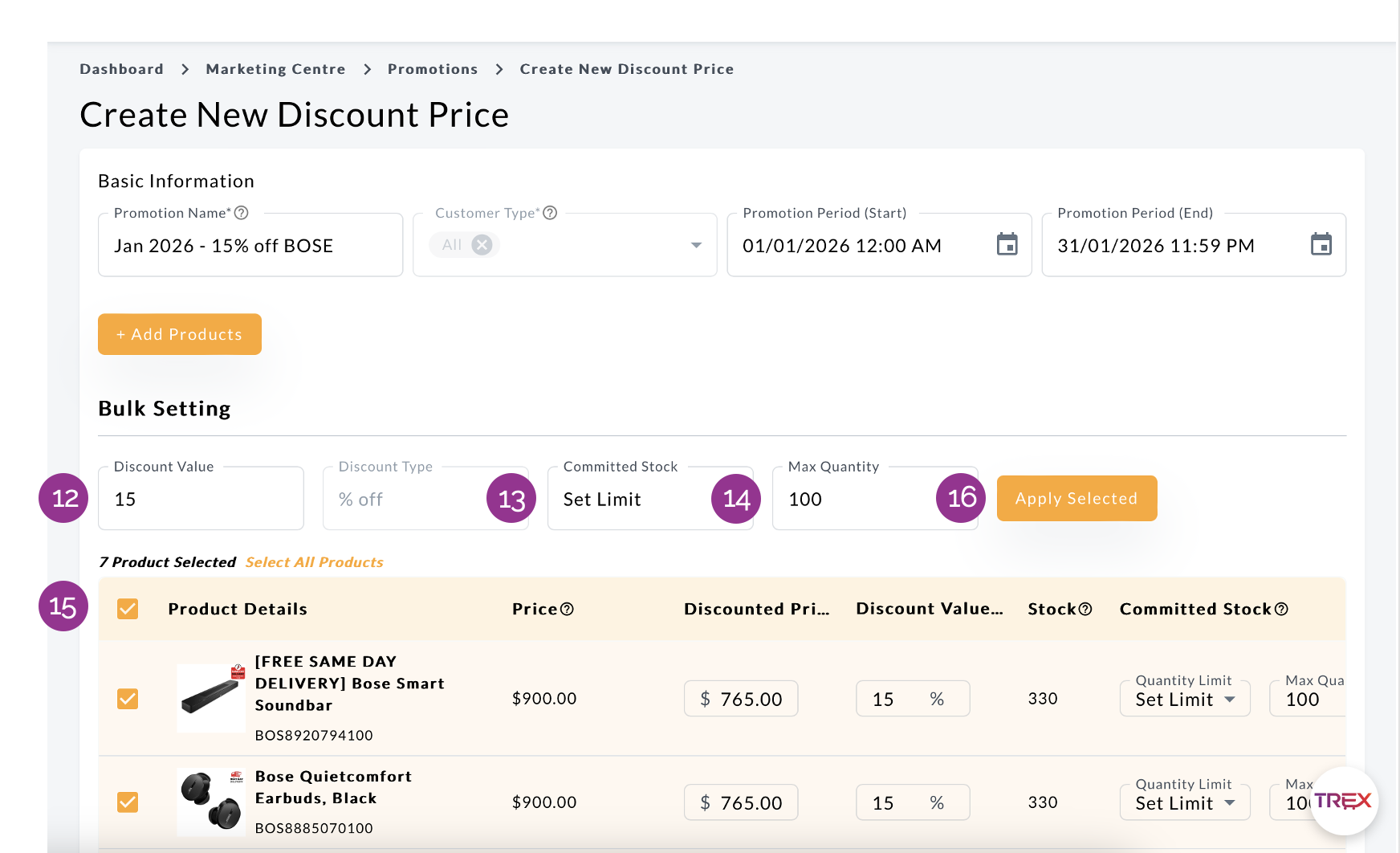Click the Committed Stock column help icon

point(1281,610)
